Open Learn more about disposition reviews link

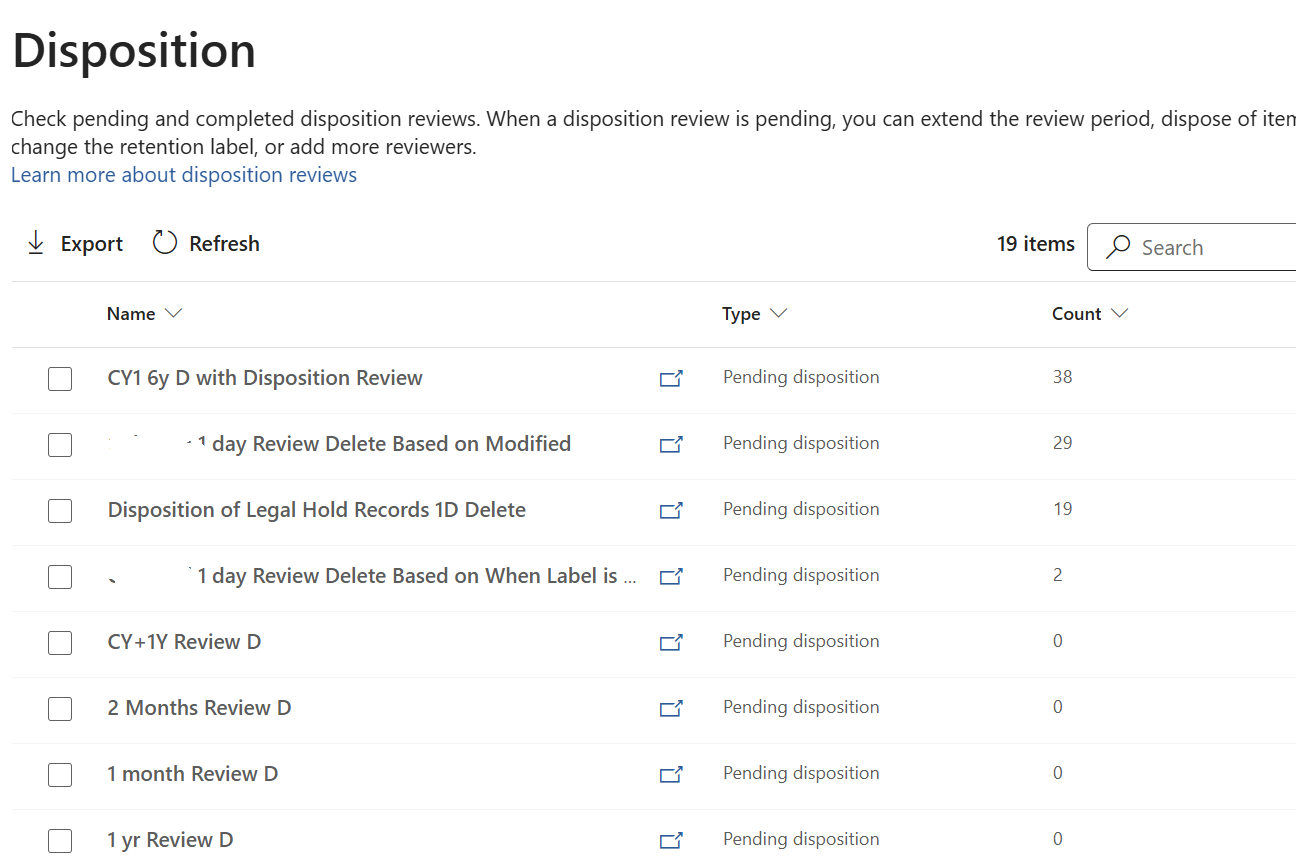184,175
